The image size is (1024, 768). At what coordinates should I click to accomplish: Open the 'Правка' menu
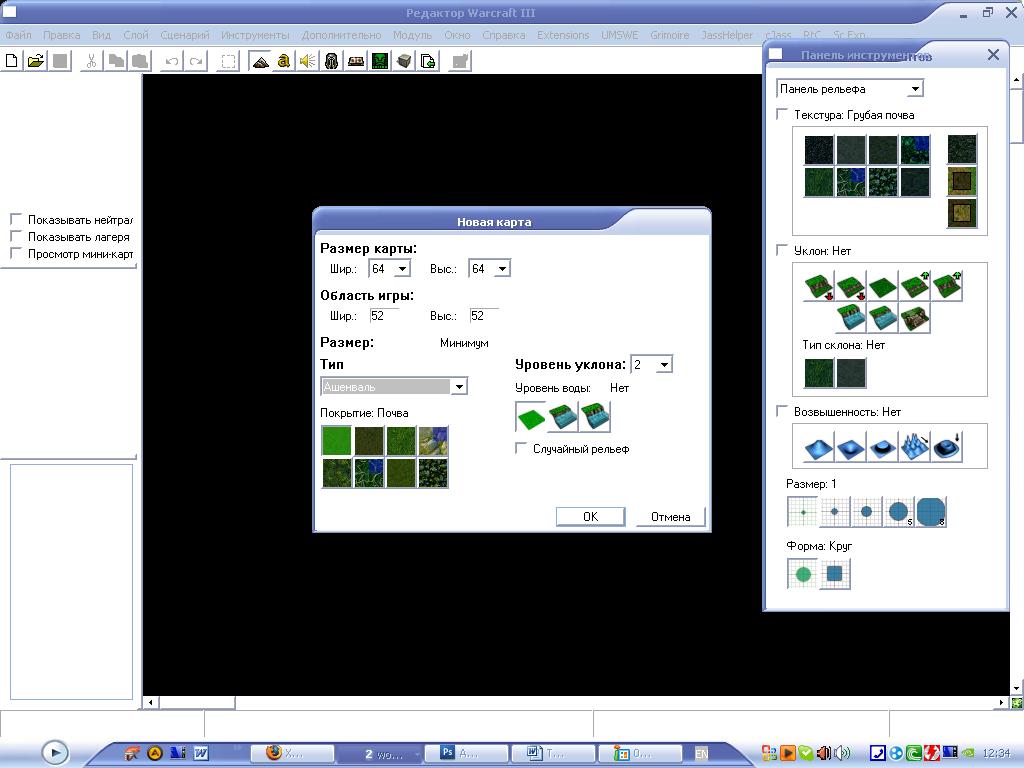[61, 35]
